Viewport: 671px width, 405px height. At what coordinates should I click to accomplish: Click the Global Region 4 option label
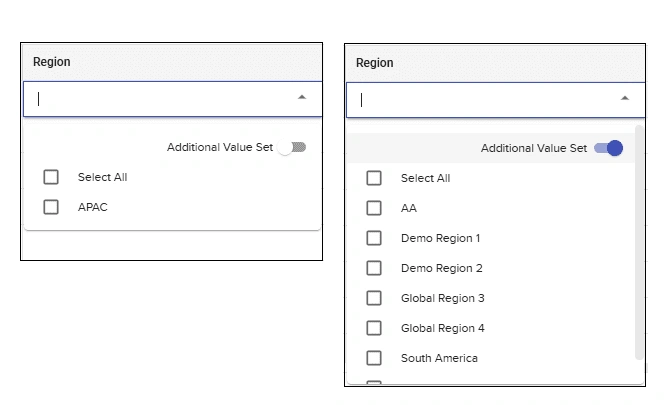coord(442,328)
